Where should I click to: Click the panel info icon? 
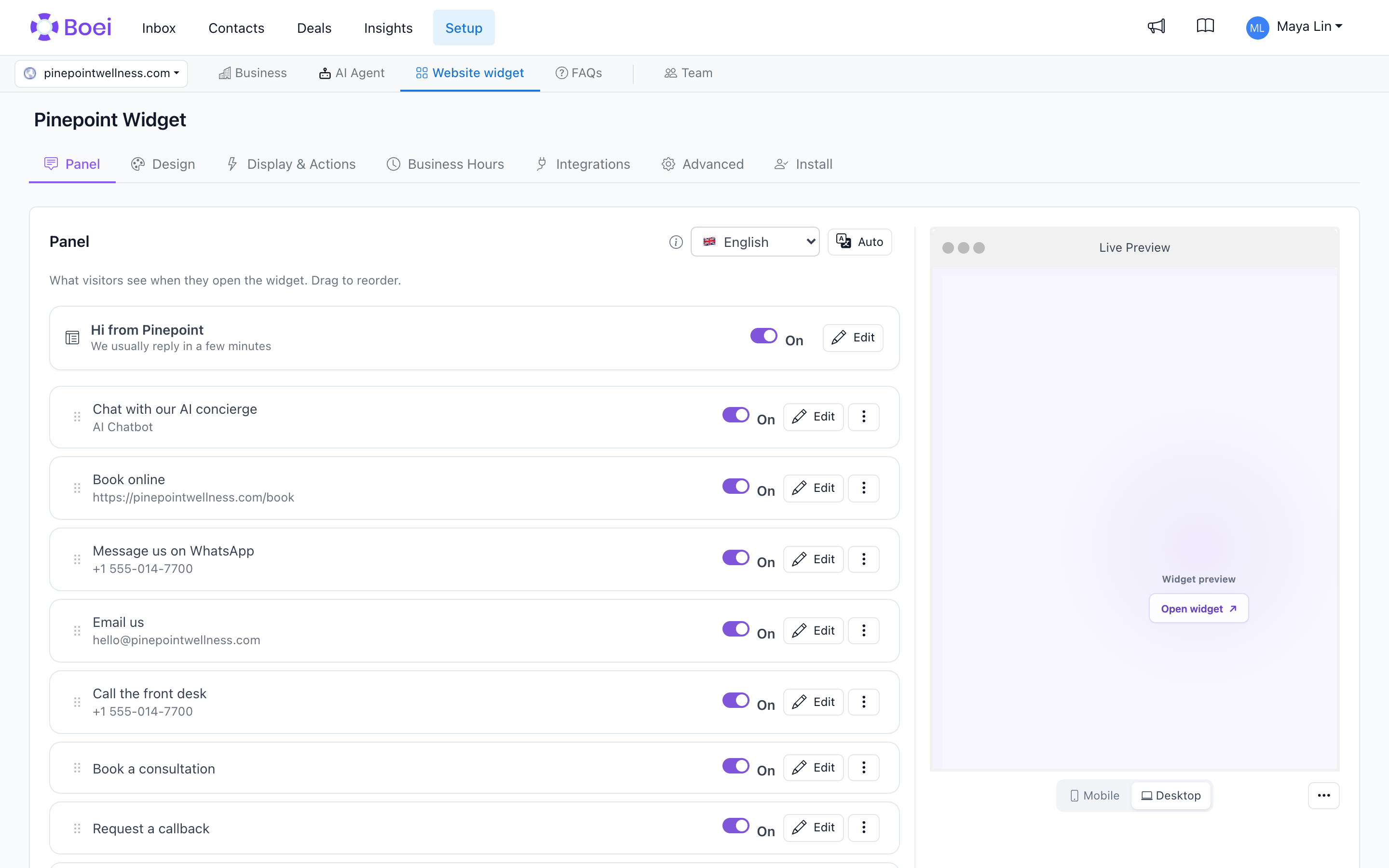coord(676,242)
